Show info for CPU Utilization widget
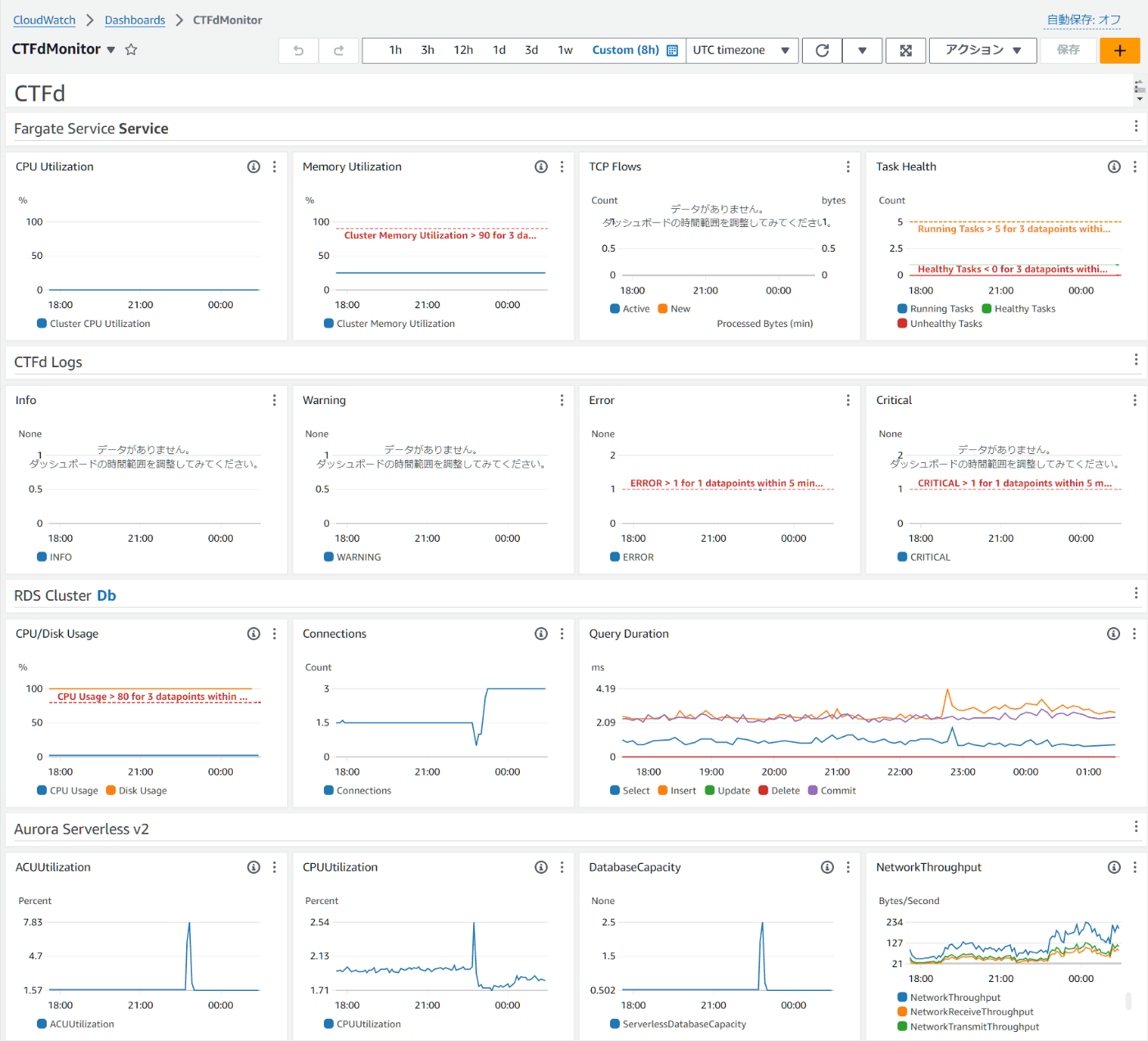1148x1041 pixels. click(254, 166)
